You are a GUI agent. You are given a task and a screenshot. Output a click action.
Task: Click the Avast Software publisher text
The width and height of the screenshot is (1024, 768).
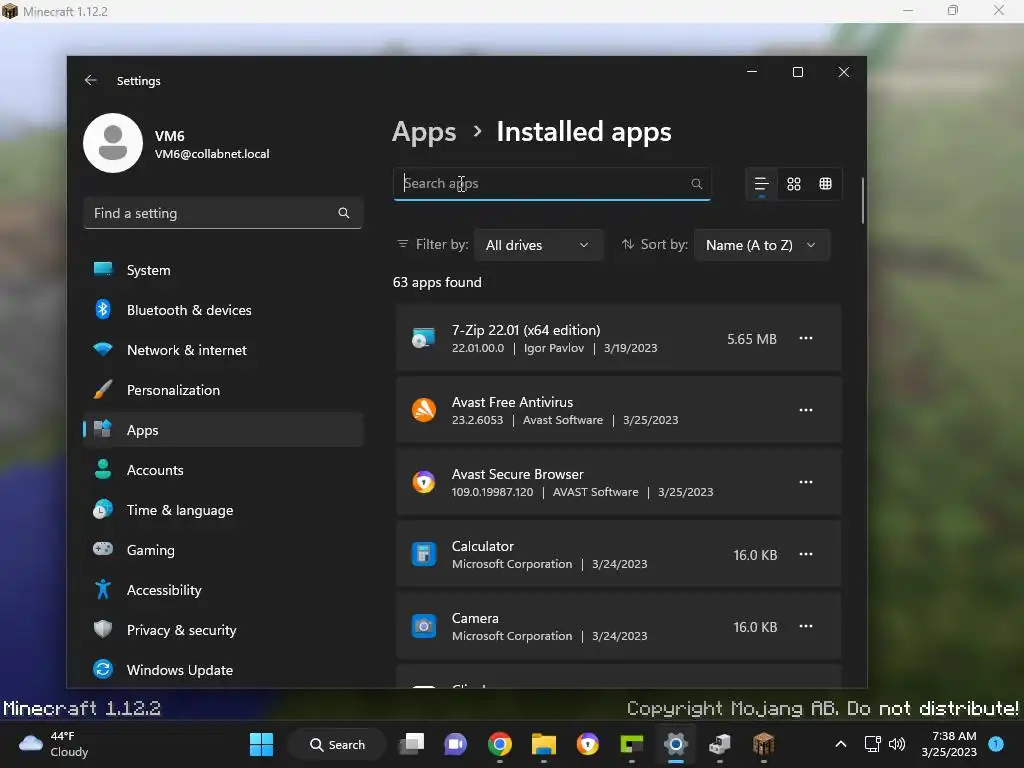pyautogui.click(x=562, y=420)
